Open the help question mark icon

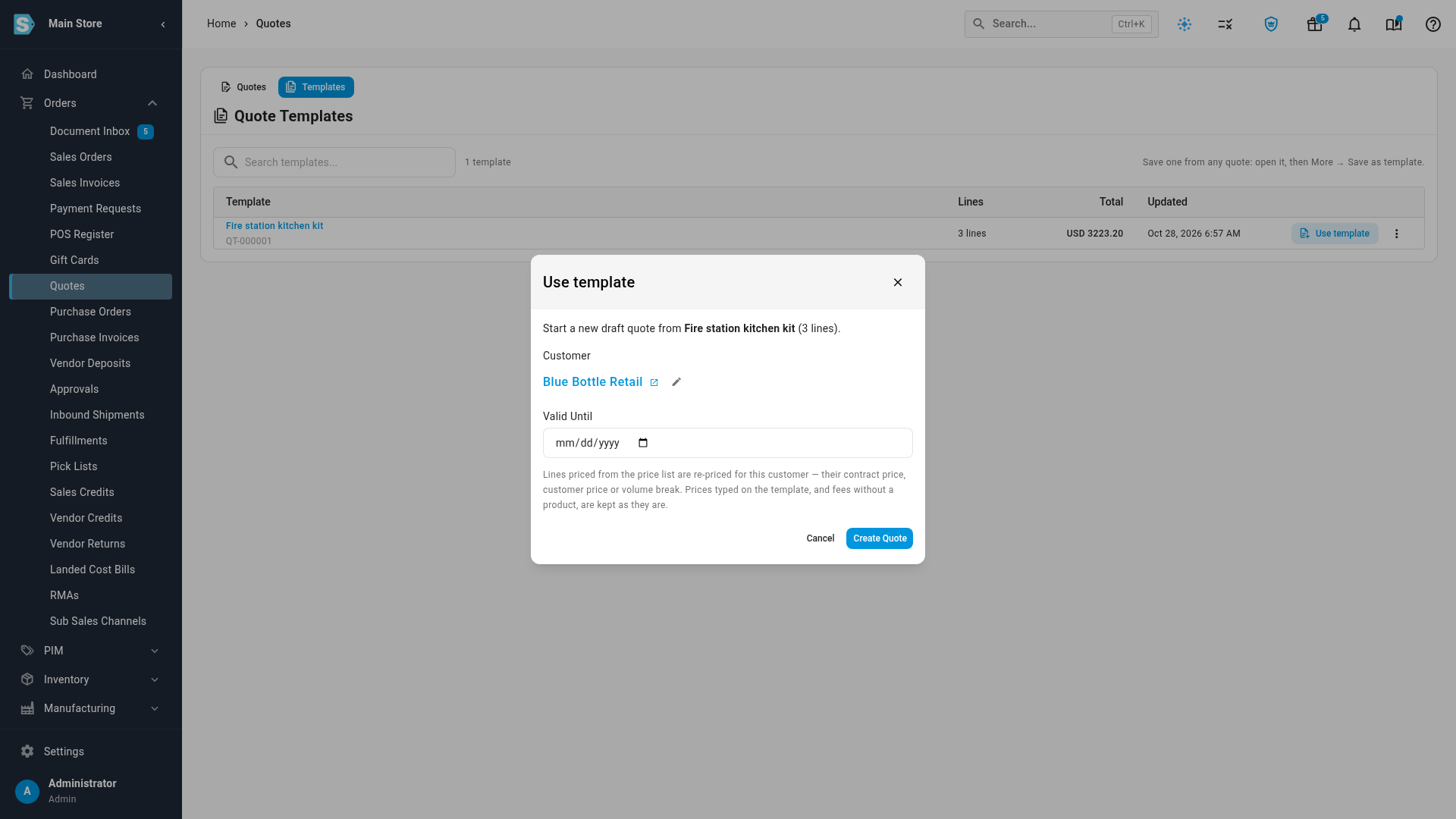click(x=1433, y=24)
